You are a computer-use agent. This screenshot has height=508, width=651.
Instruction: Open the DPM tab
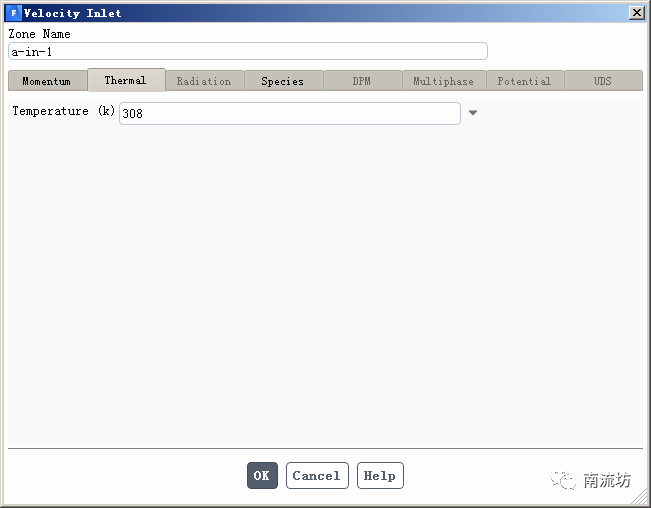click(x=362, y=81)
